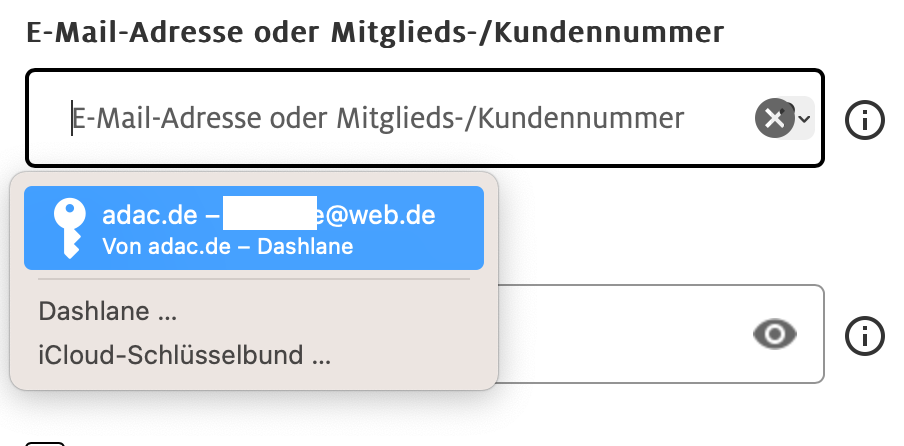Focus the E-Mail-Adresse input field
904x446 pixels.
click(x=400, y=120)
